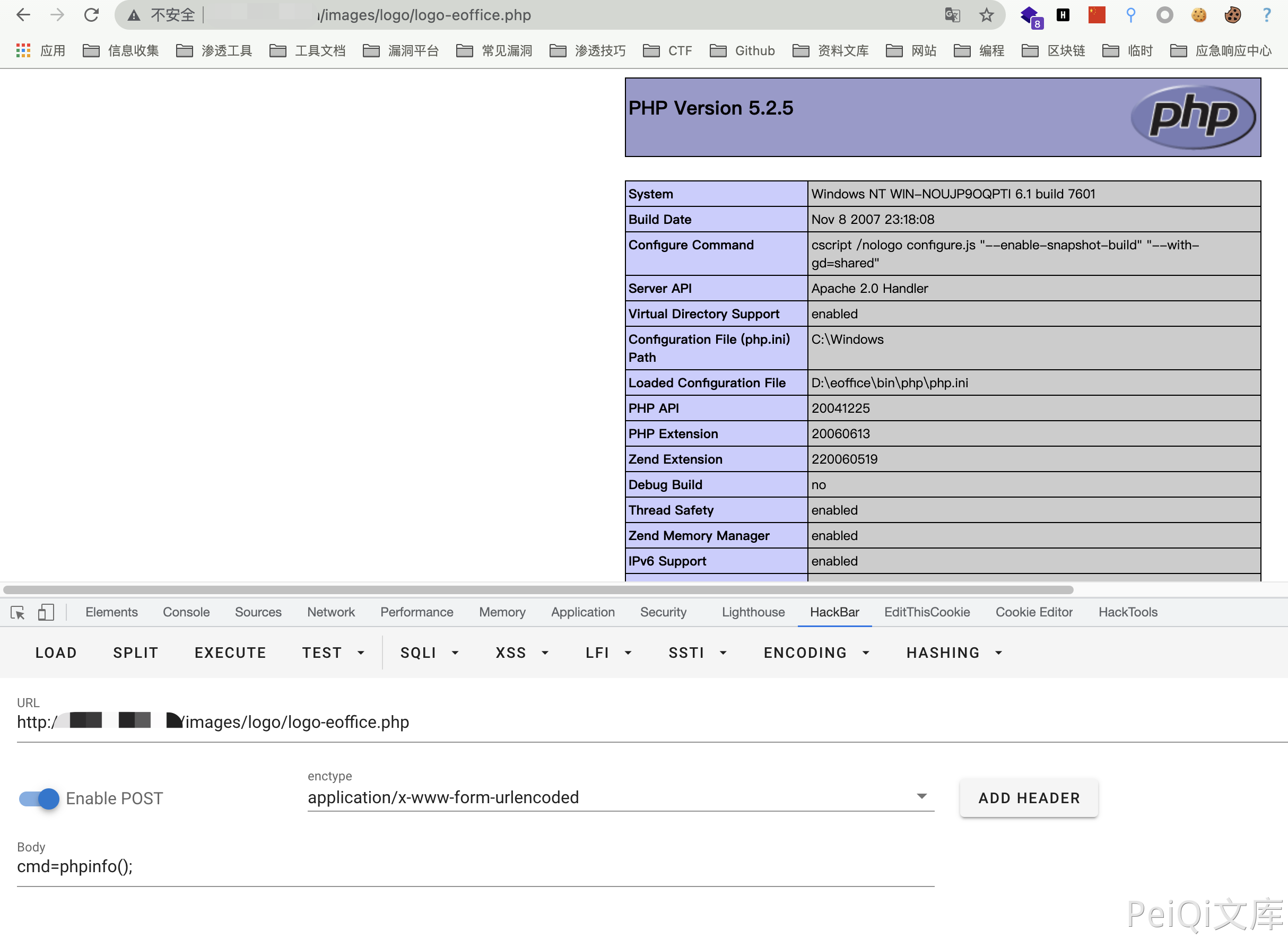Open the inspect element picker icon
1288x939 pixels.
coord(18,612)
